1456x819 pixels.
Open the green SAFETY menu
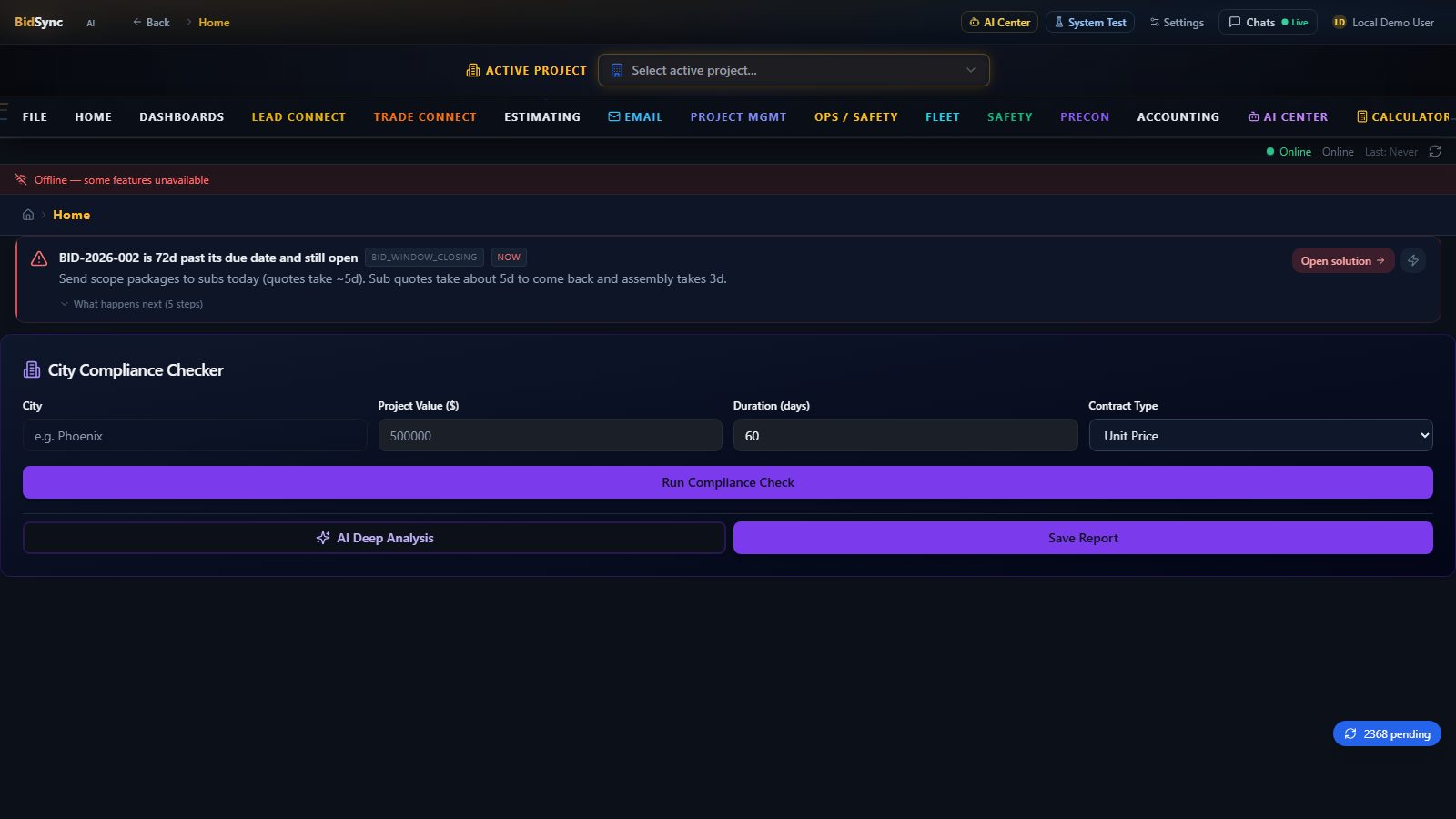(1010, 116)
